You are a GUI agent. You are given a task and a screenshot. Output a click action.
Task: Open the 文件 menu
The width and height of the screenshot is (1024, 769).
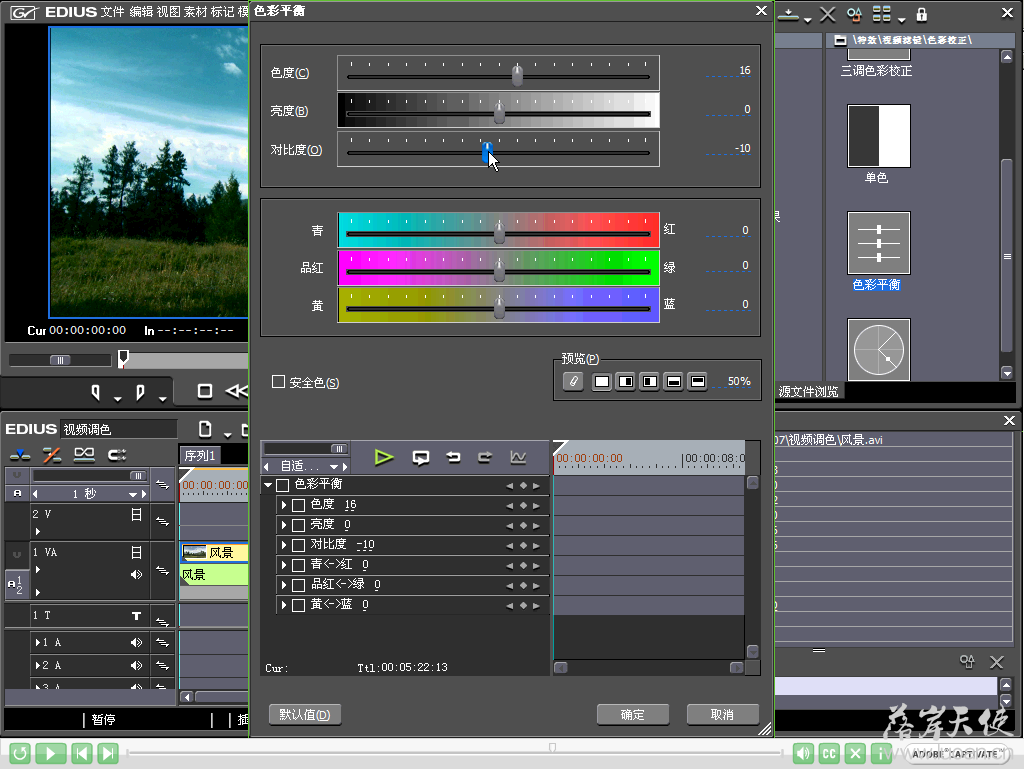(x=112, y=12)
